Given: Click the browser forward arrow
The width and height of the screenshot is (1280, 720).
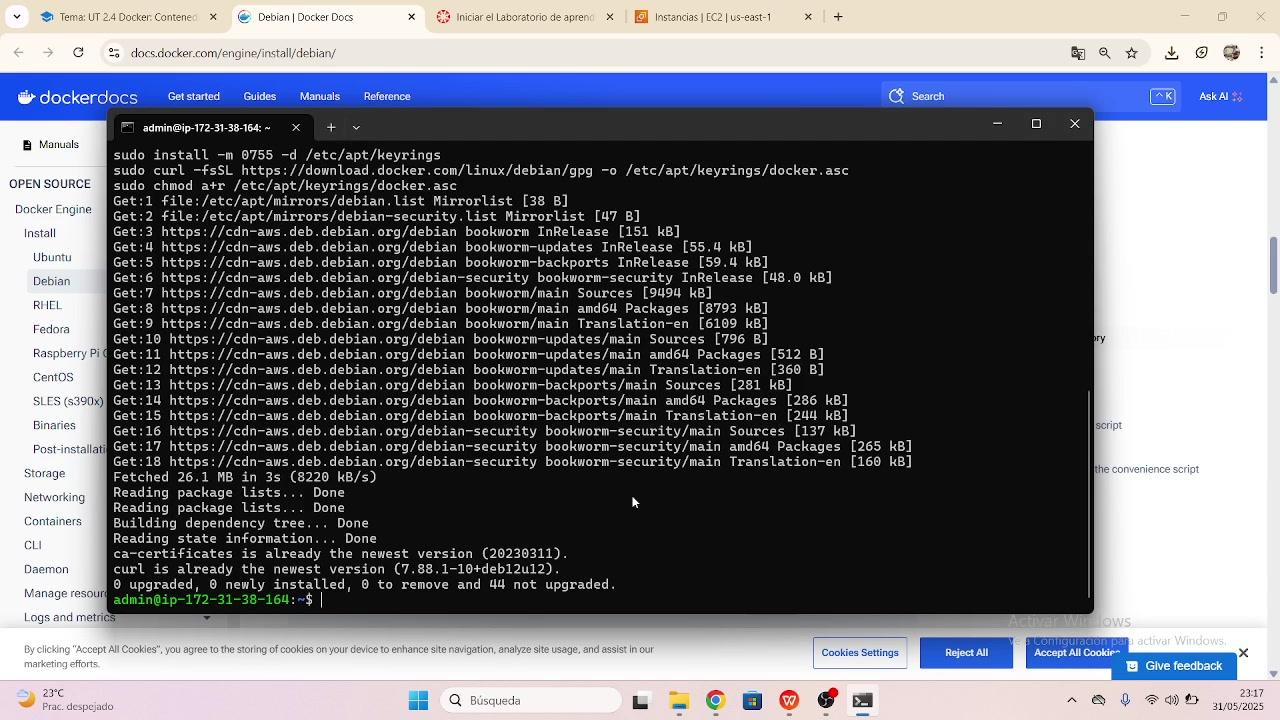Looking at the screenshot, I should click(48, 53).
